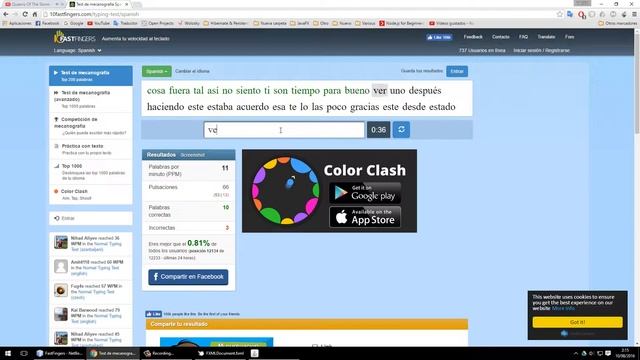Click Facebook Like button in header

coord(439,37)
